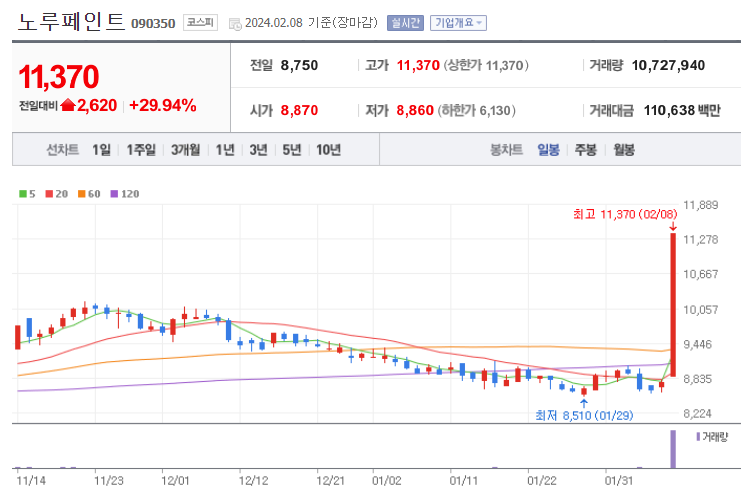741x500 pixels.
Task: Click the stock name 노루페인트
Action: tap(71, 22)
